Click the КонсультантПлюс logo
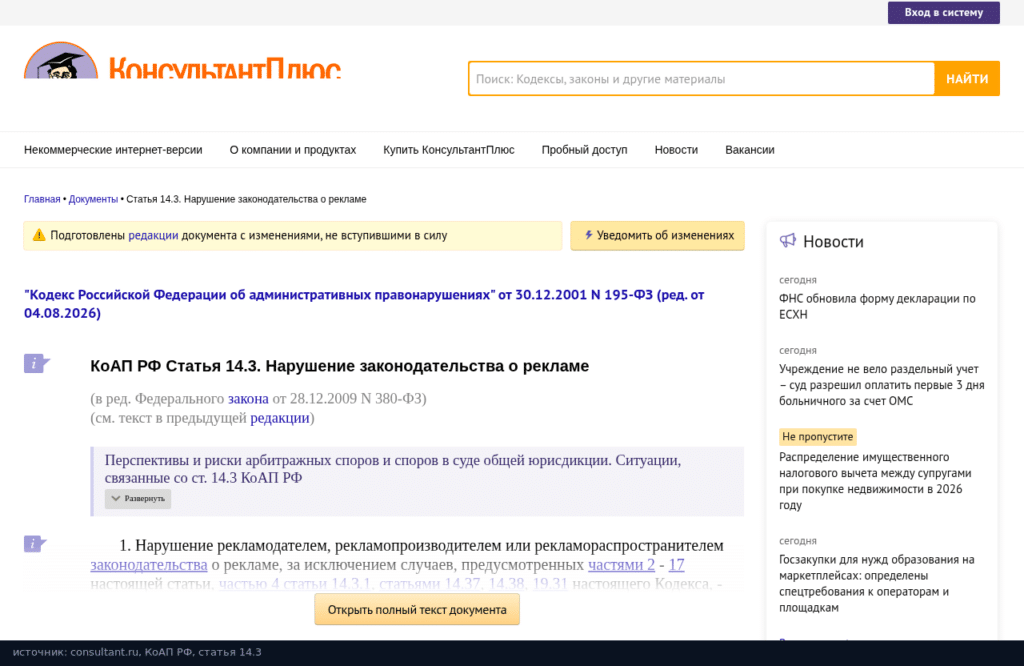 pos(182,61)
